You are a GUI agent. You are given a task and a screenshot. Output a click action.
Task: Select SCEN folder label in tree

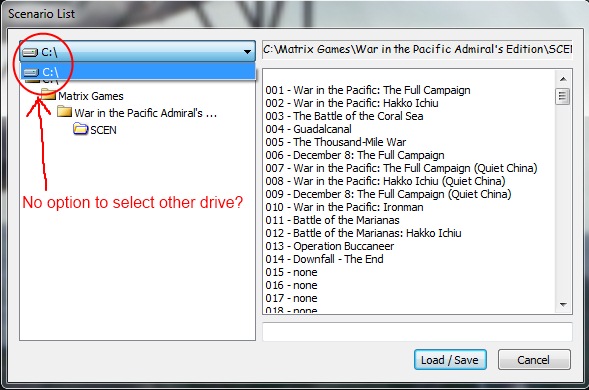coord(103,130)
